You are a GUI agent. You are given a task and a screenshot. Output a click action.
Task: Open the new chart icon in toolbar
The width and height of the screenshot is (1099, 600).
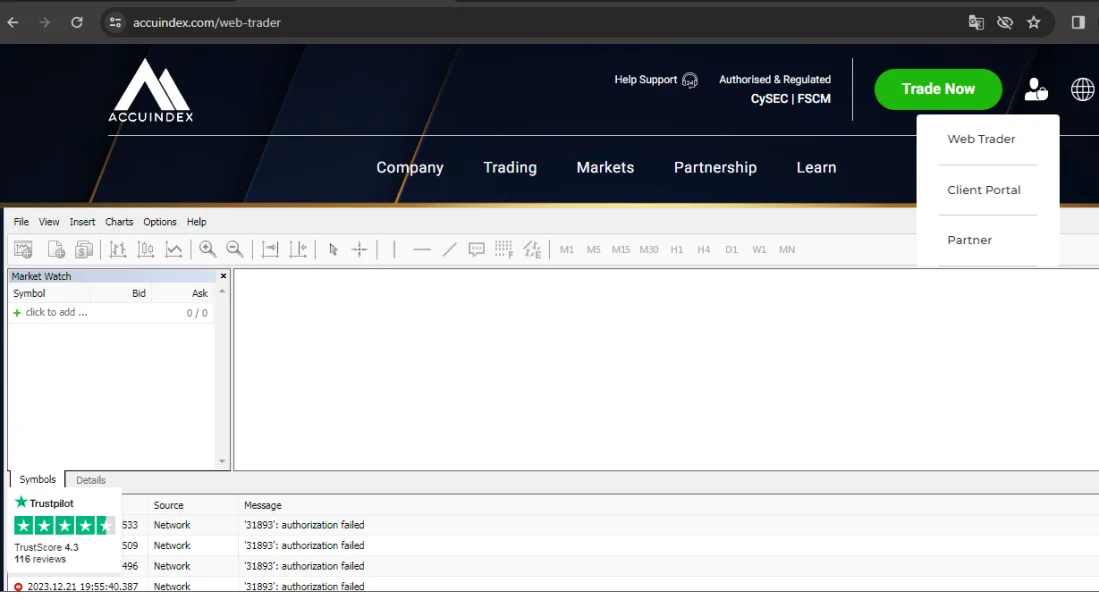[23, 250]
